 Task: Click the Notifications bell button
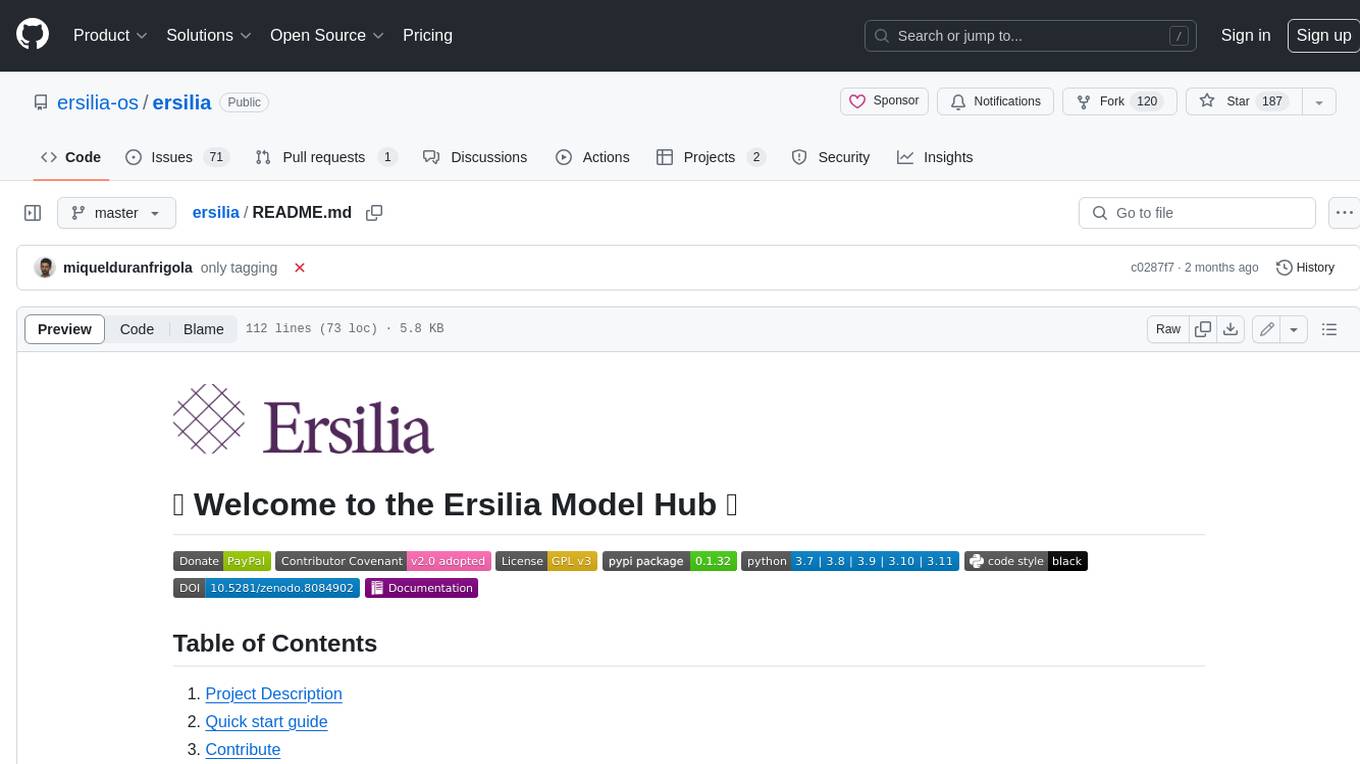point(995,101)
